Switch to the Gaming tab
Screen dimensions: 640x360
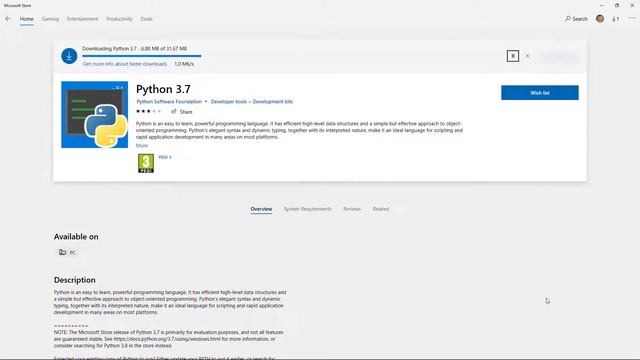[50, 19]
